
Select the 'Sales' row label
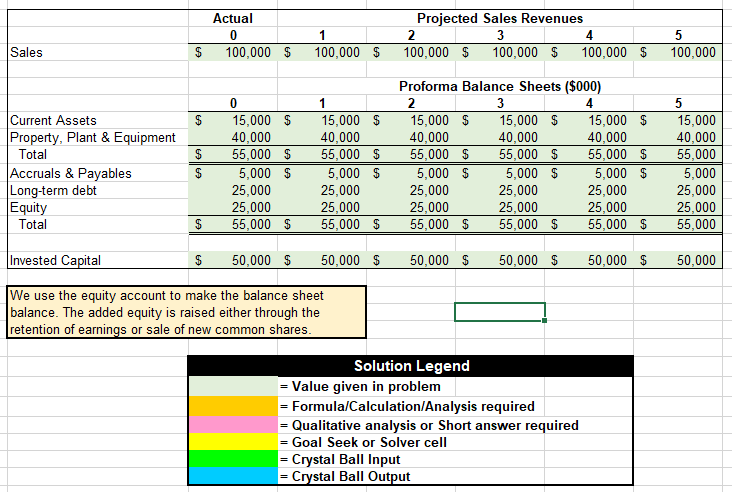point(26,52)
